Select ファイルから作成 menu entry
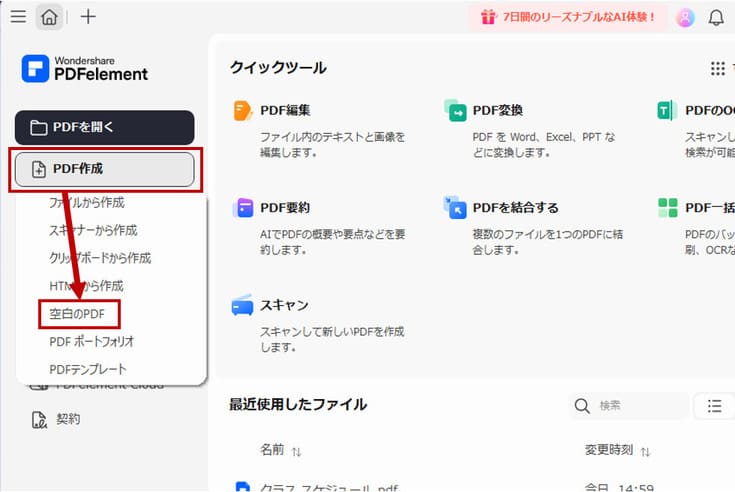This screenshot has width=735, height=492. pyautogui.click(x=87, y=202)
